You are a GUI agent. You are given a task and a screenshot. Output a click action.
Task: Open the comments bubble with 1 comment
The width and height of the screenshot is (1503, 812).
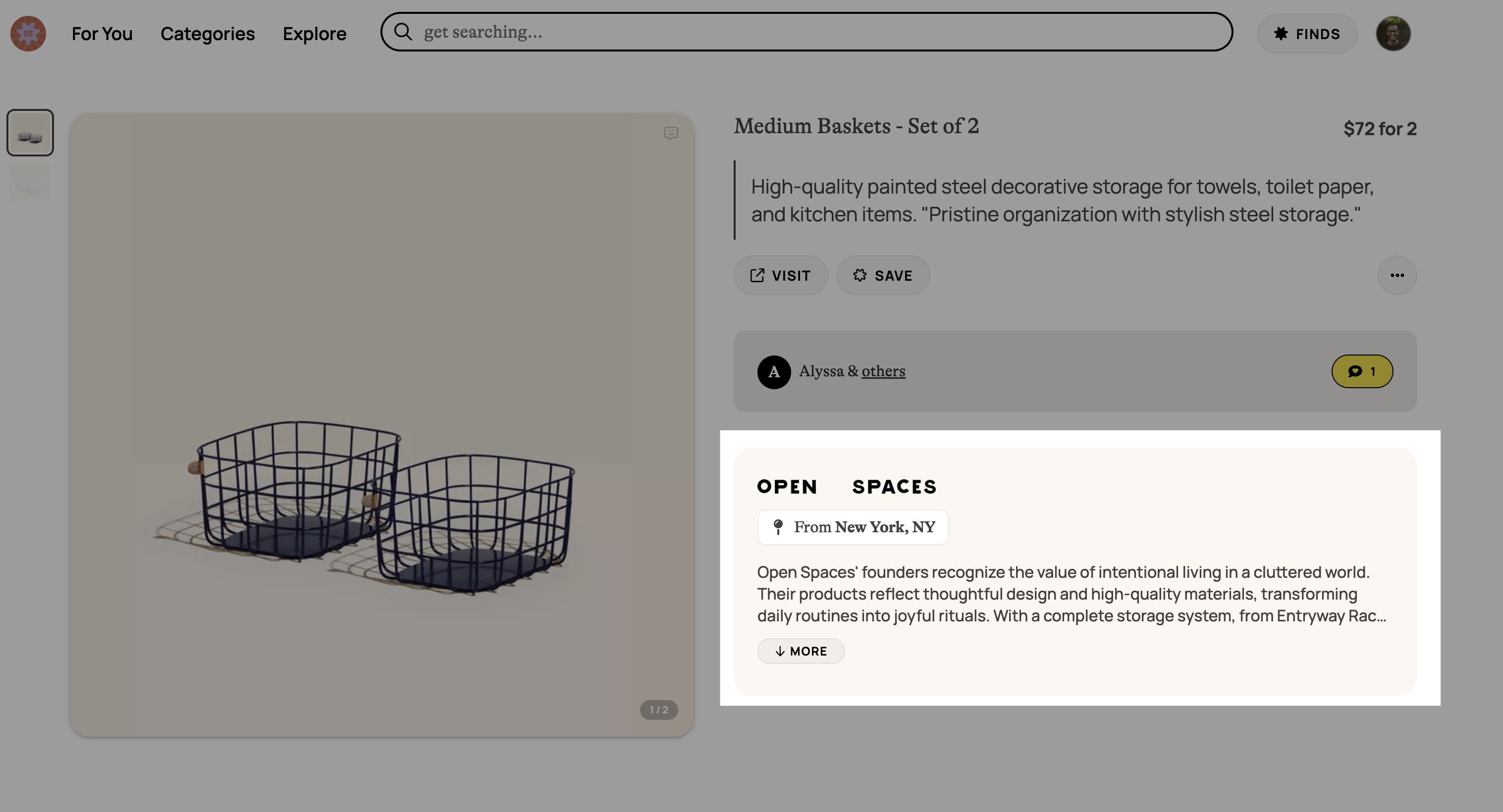(1362, 371)
